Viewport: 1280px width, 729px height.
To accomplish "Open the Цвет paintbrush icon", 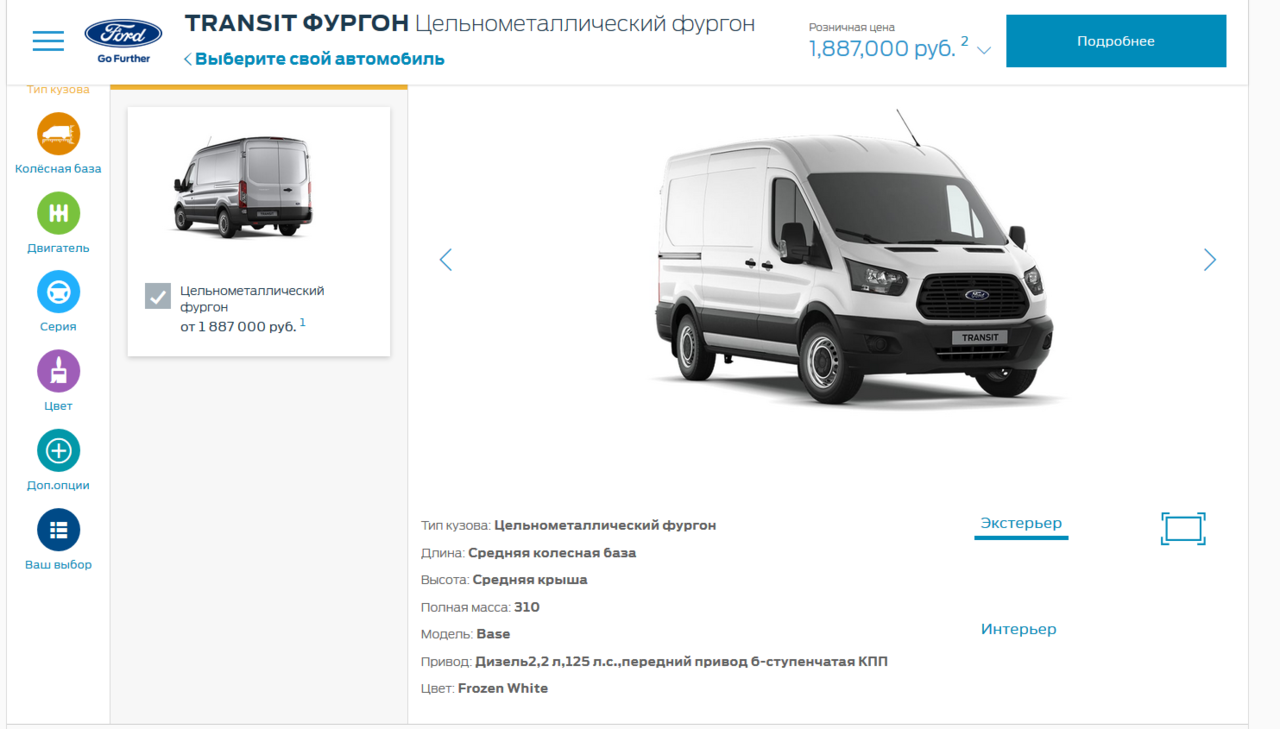I will click(x=58, y=371).
